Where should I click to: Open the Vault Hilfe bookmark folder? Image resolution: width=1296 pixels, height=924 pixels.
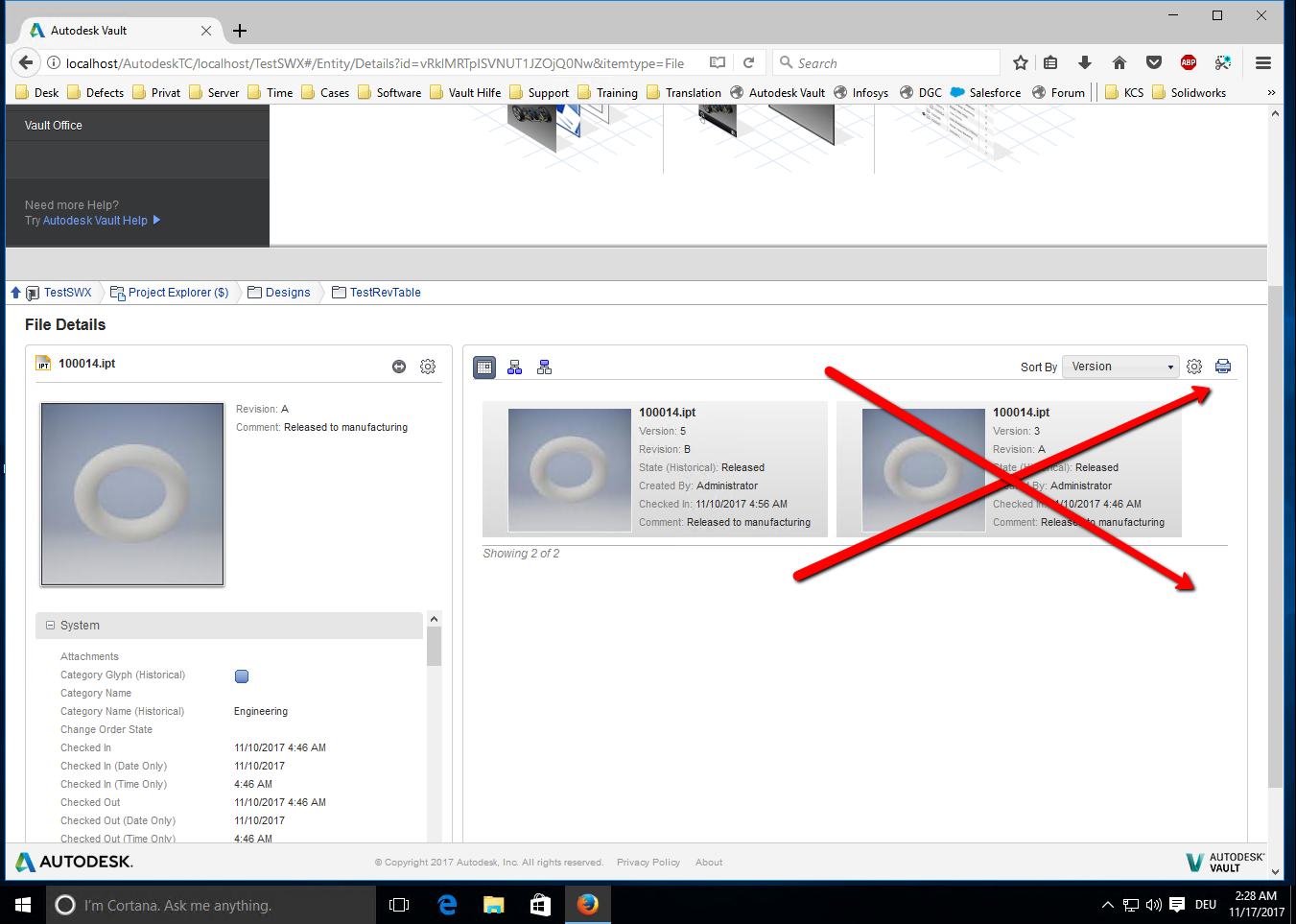465,93
